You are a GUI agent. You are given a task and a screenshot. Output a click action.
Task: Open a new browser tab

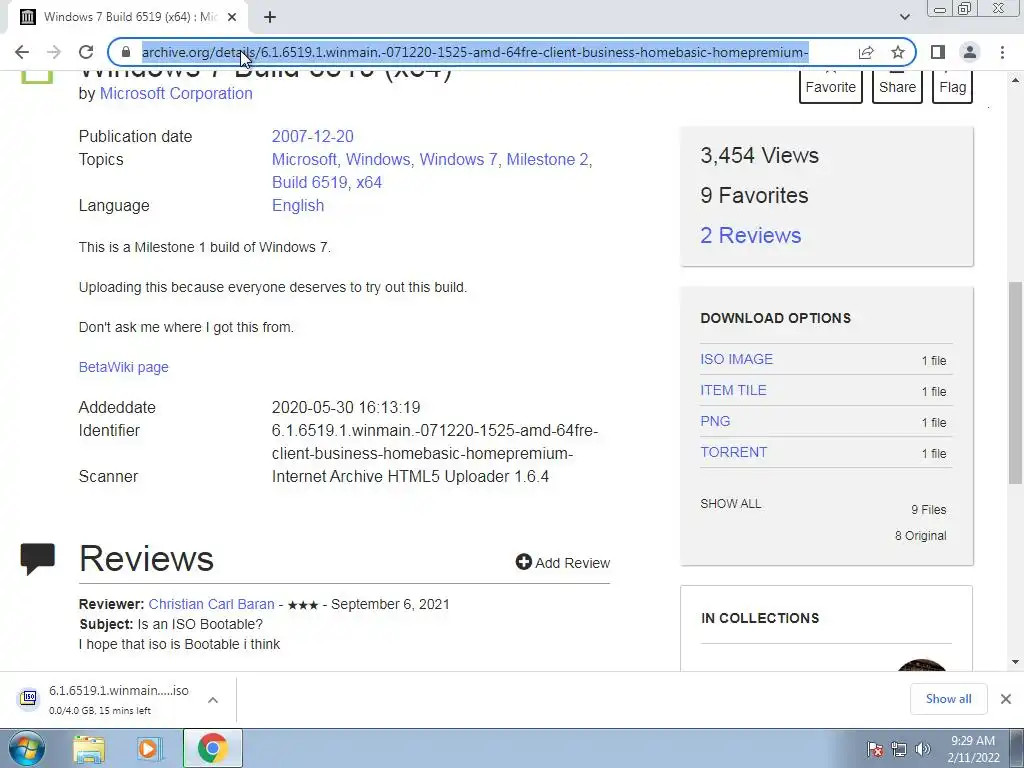[270, 18]
